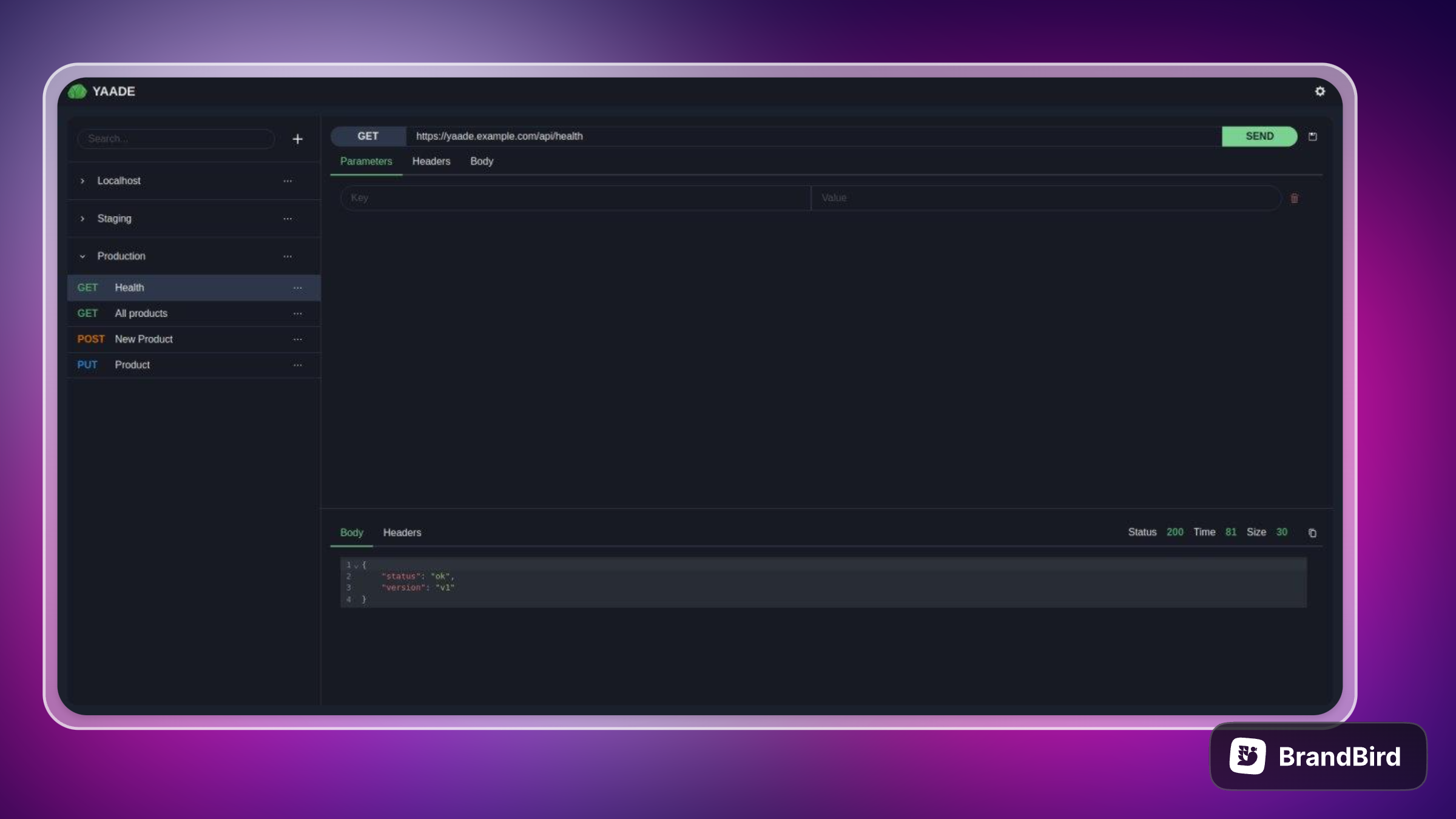Switch to the request Headers tab

point(431,161)
